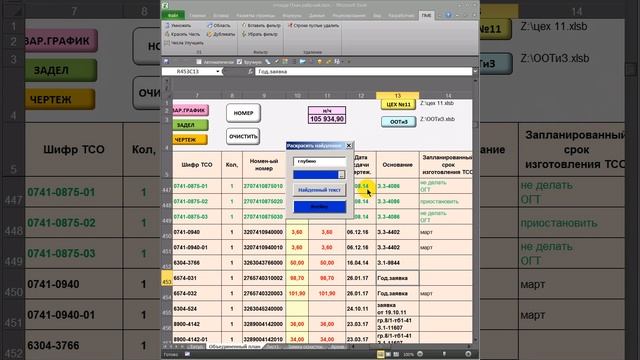Close the Раскрасить найденное dialog
Viewport: 640px width, 360px height.
point(349,145)
